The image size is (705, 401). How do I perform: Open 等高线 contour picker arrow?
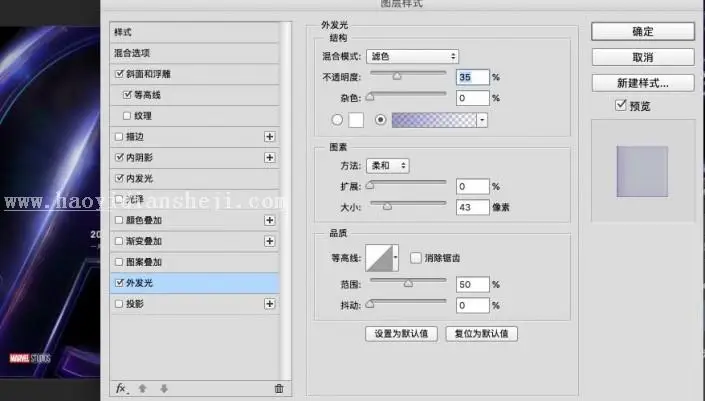(395, 258)
